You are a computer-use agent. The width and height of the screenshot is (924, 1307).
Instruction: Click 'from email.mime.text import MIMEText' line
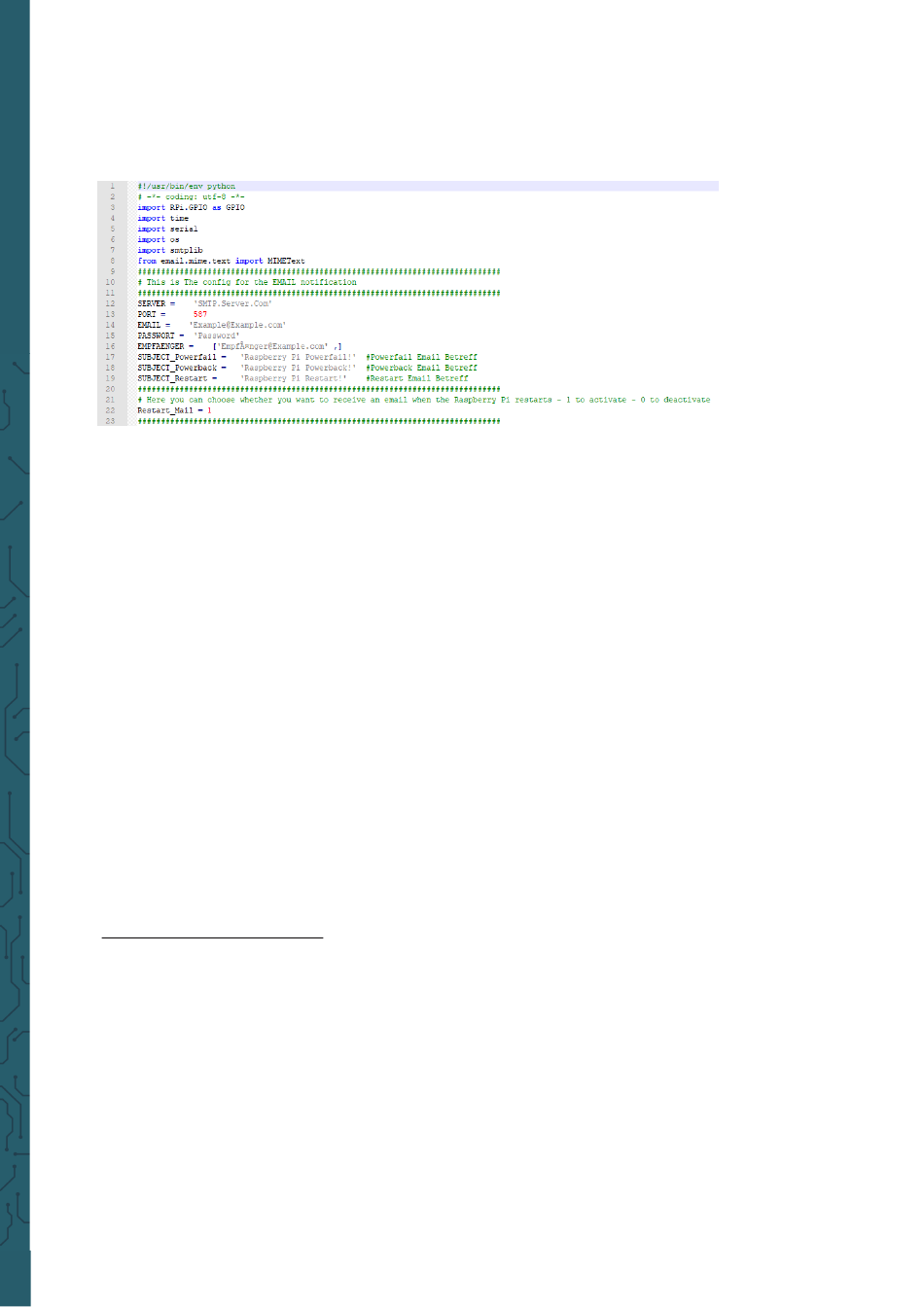coord(221,261)
